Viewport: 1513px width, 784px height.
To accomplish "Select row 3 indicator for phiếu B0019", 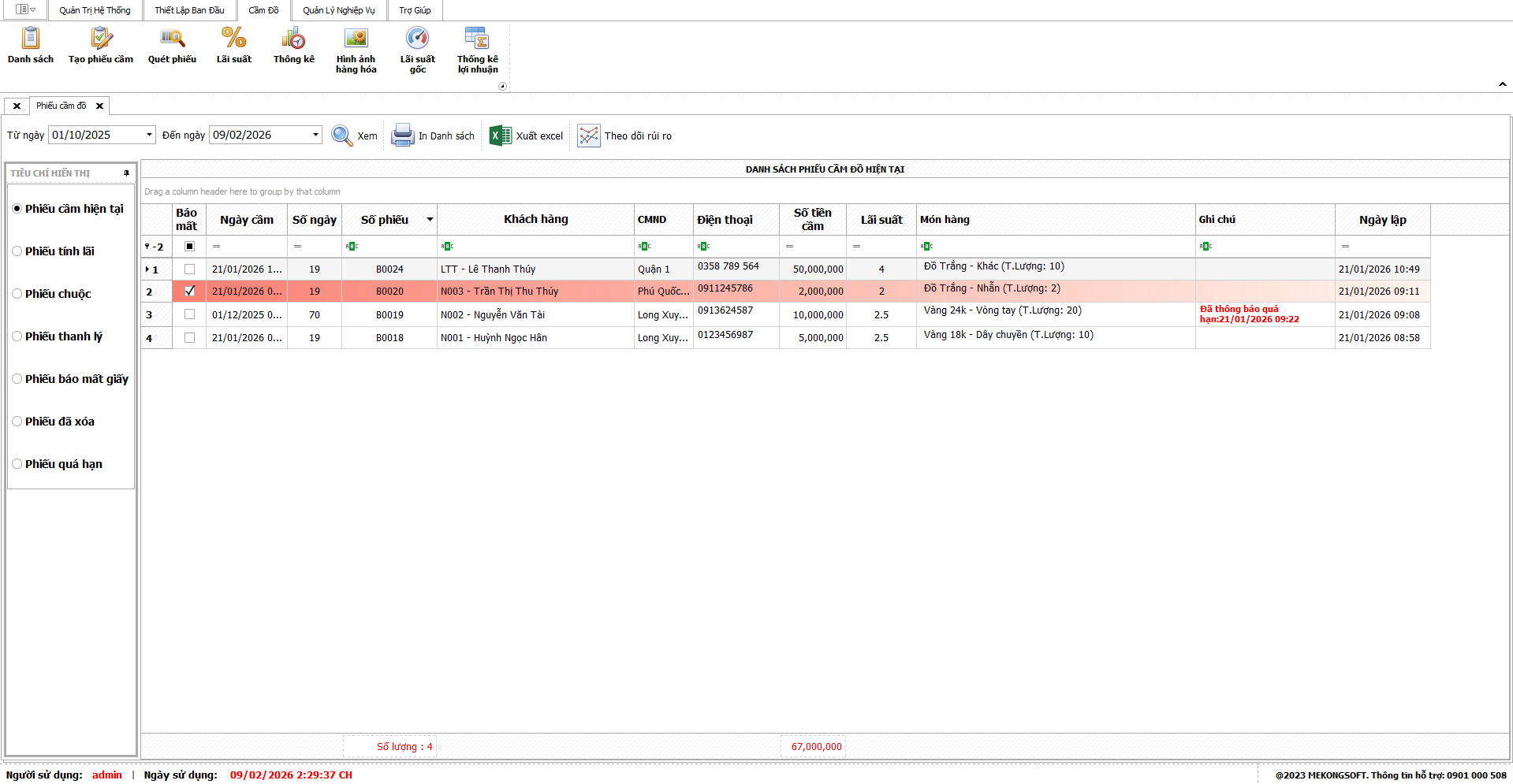I will point(157,315).
